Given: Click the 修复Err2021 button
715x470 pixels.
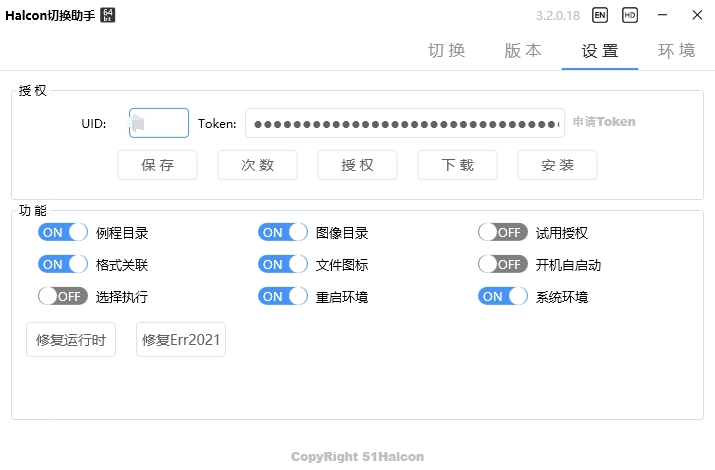Looking at the screenshot, I should (x=181, y=340).
